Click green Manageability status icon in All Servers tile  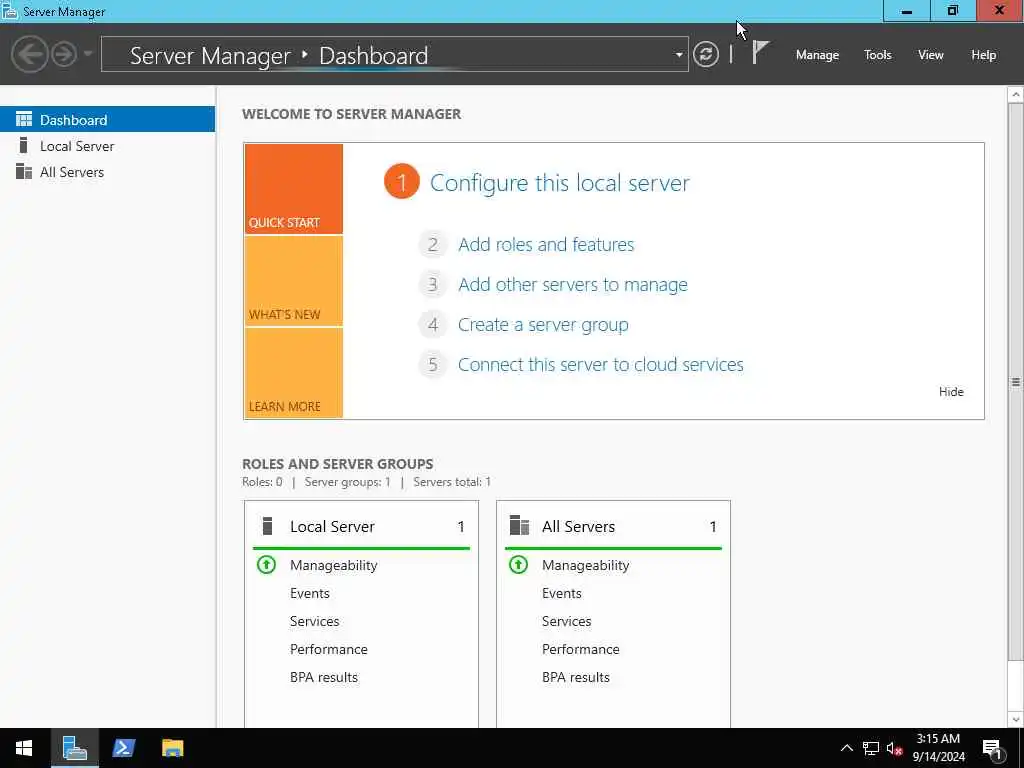pyautogui.click(x=519, y=564)
